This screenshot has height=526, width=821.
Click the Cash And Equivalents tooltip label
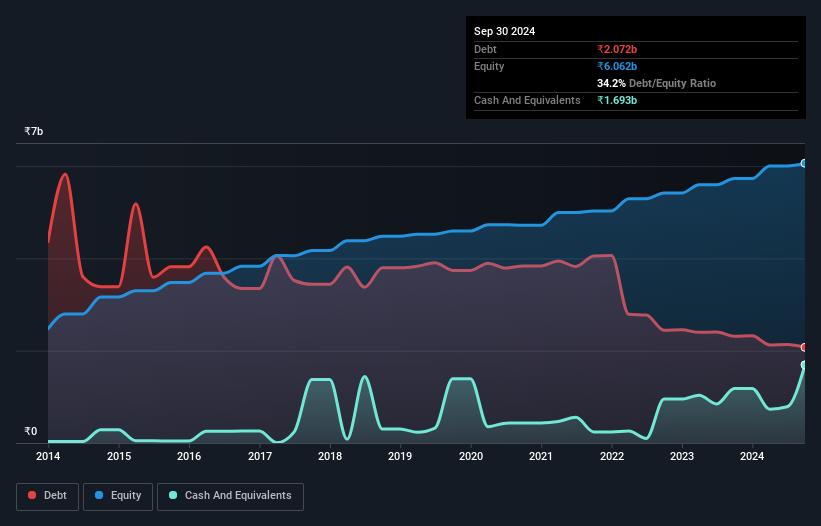(x=527, y=100)
